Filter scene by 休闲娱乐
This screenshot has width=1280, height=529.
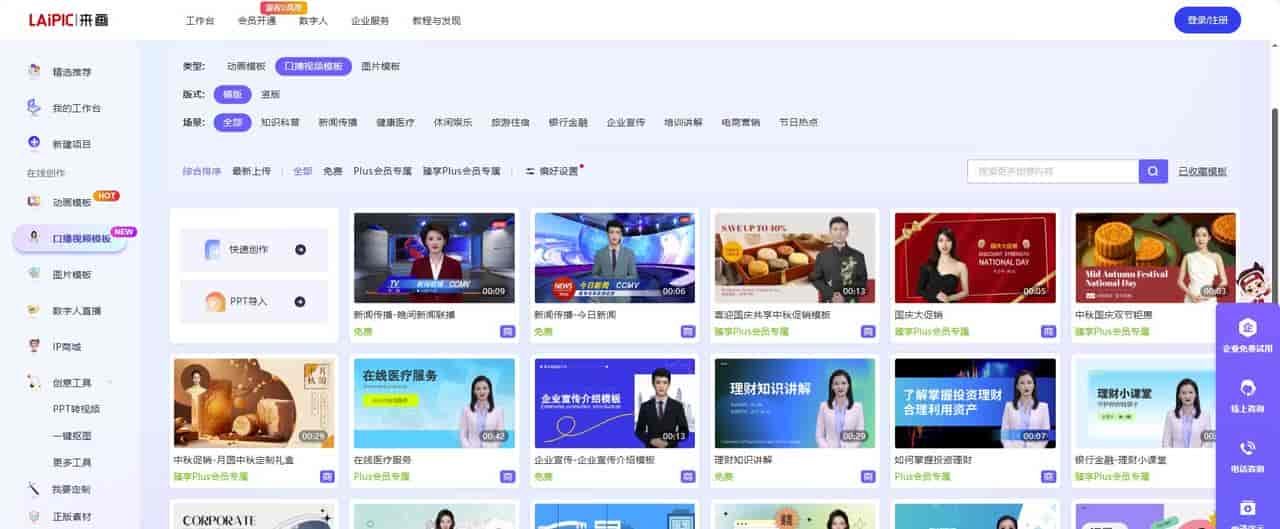[x=453, y=122]
